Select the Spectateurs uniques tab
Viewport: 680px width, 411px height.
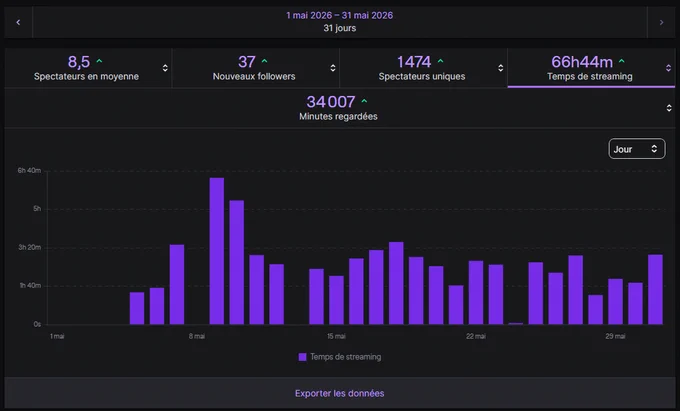(423, 68)
